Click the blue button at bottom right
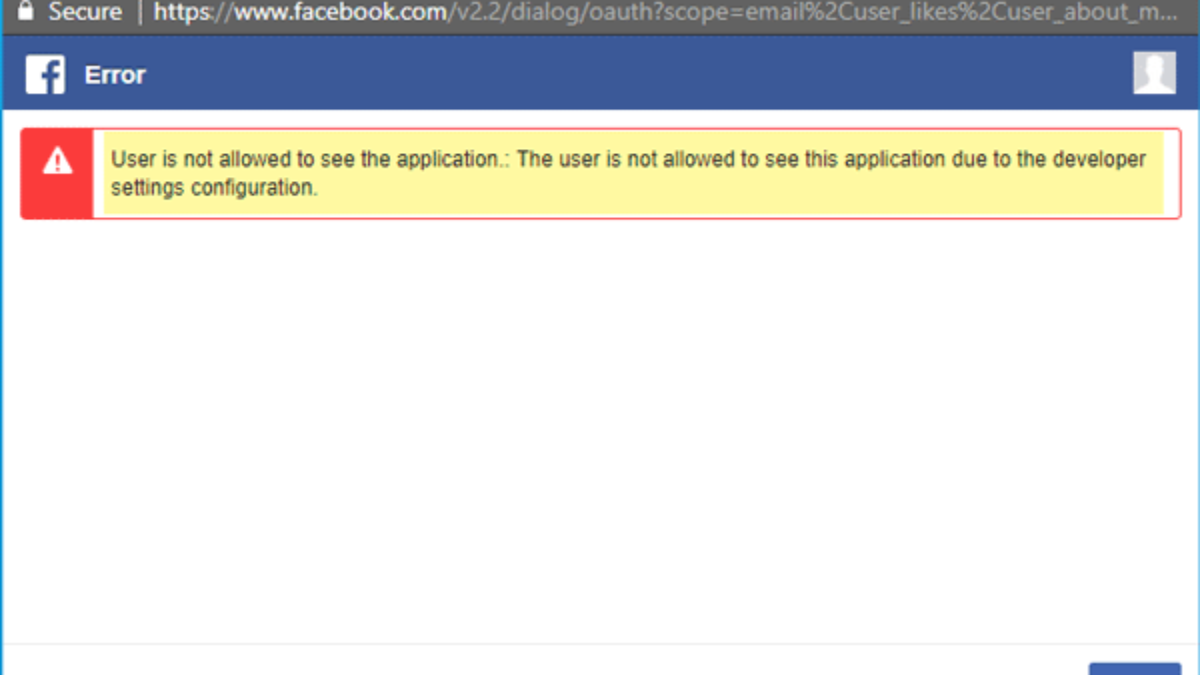Screen dimensions: 1200x675 [x=1134, y=668]
